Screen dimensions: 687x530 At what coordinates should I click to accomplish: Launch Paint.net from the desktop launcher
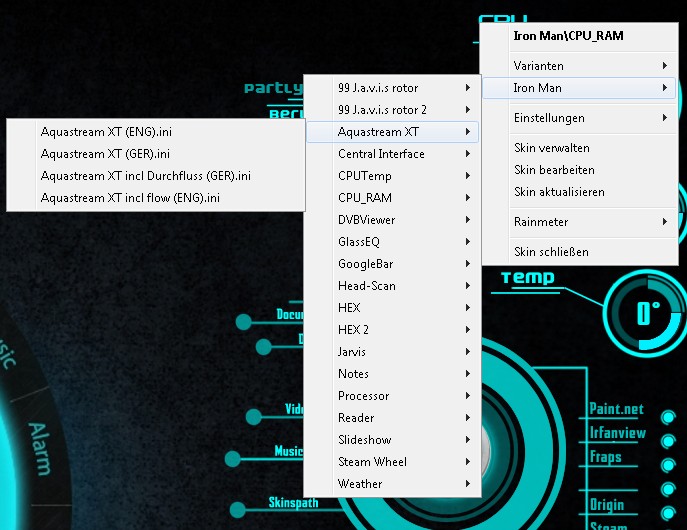click(616, 409)
